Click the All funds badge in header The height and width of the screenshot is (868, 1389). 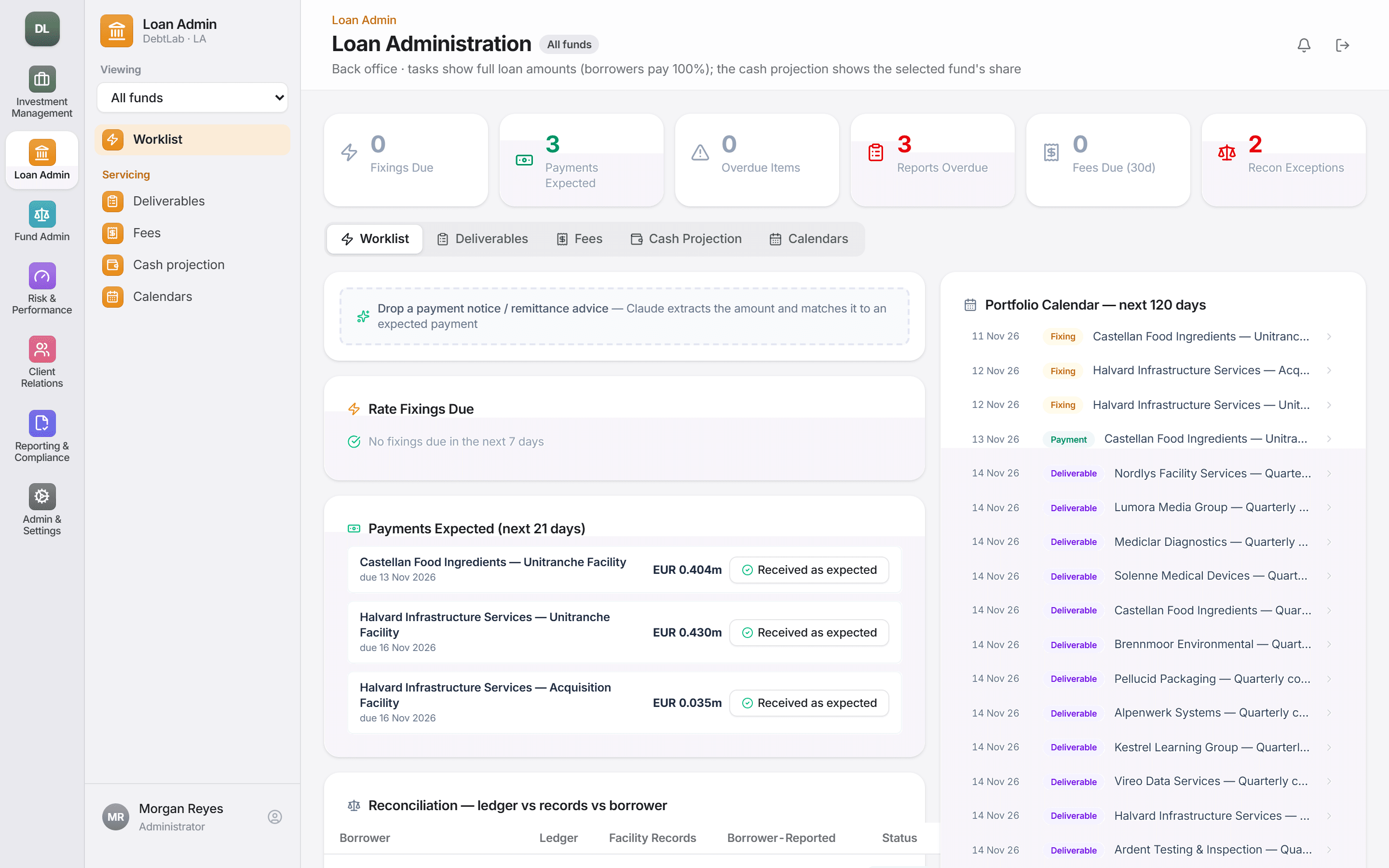[x=569, y=45]
